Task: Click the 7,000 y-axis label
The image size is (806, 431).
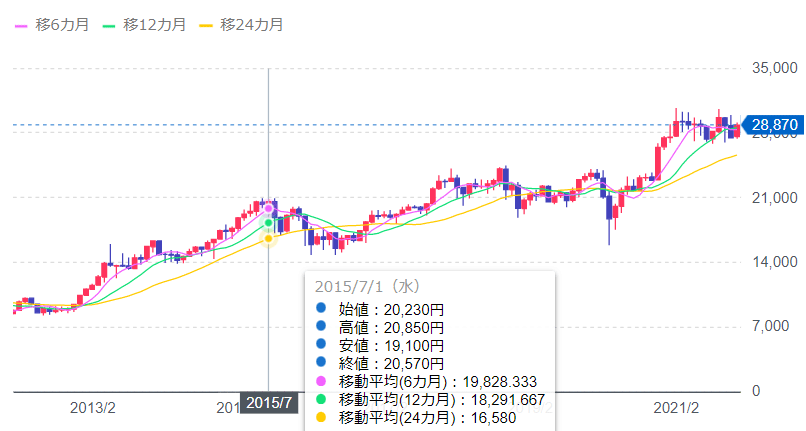Action: (x=770, y=326)
